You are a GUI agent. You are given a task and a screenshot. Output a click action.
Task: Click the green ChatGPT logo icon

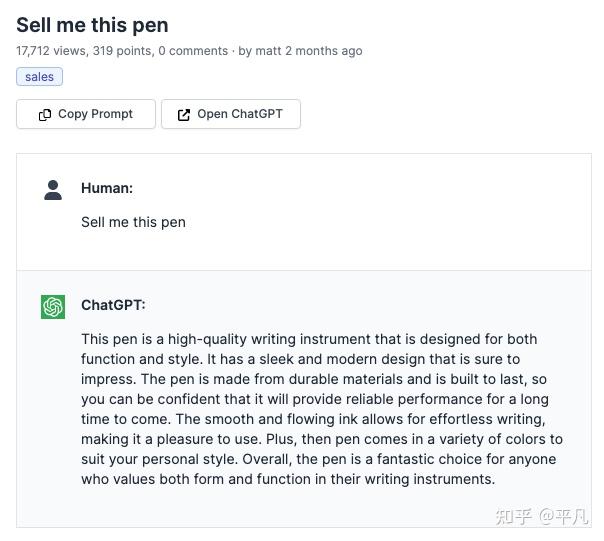53,307
